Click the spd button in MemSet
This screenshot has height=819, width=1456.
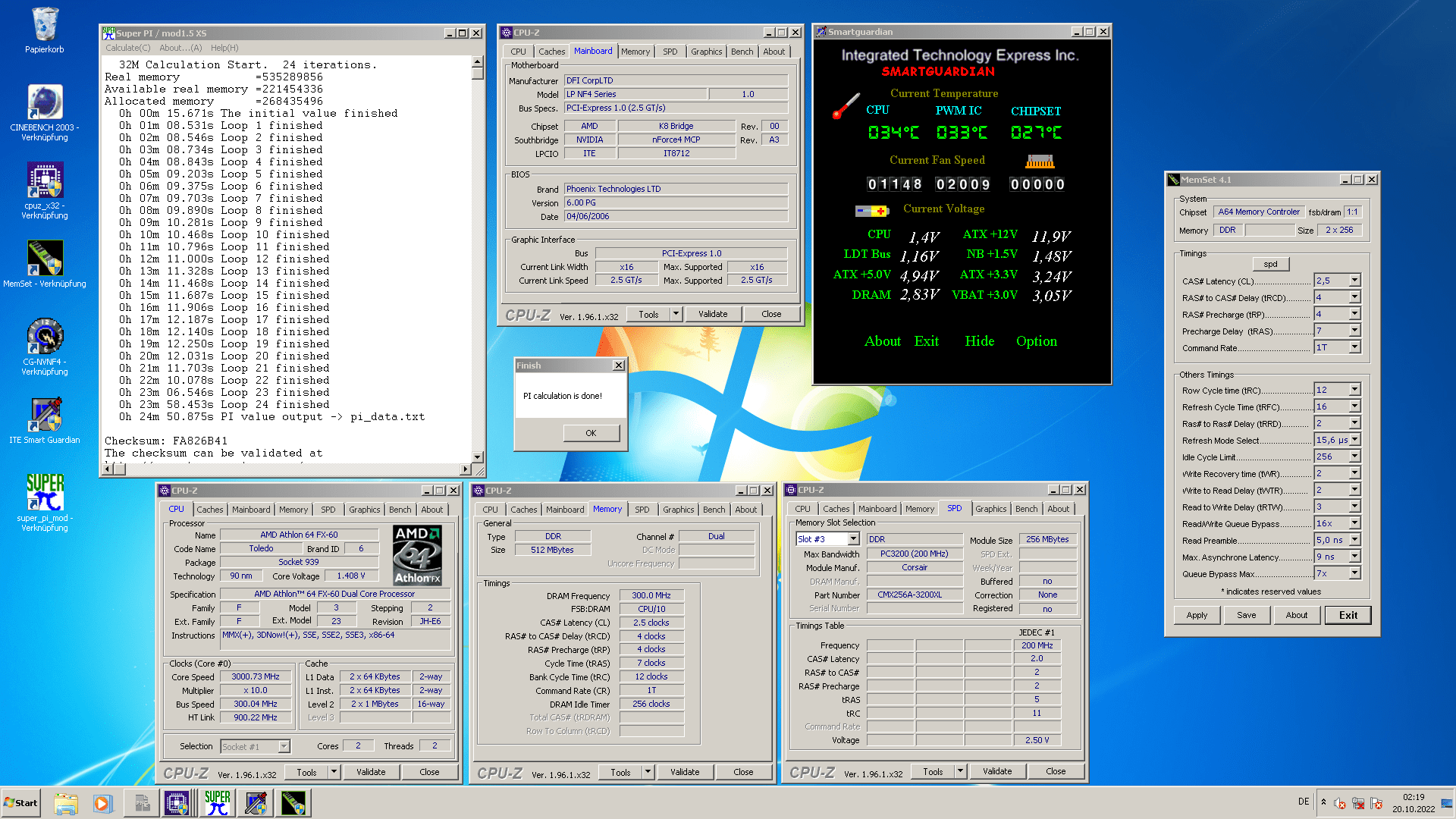click(x=1270, y=264)
